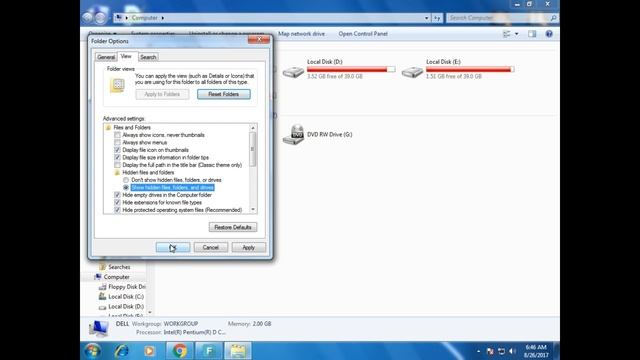Open Google Chrome from the taskbar
640x360 pixels.
(x=179, y=351)
